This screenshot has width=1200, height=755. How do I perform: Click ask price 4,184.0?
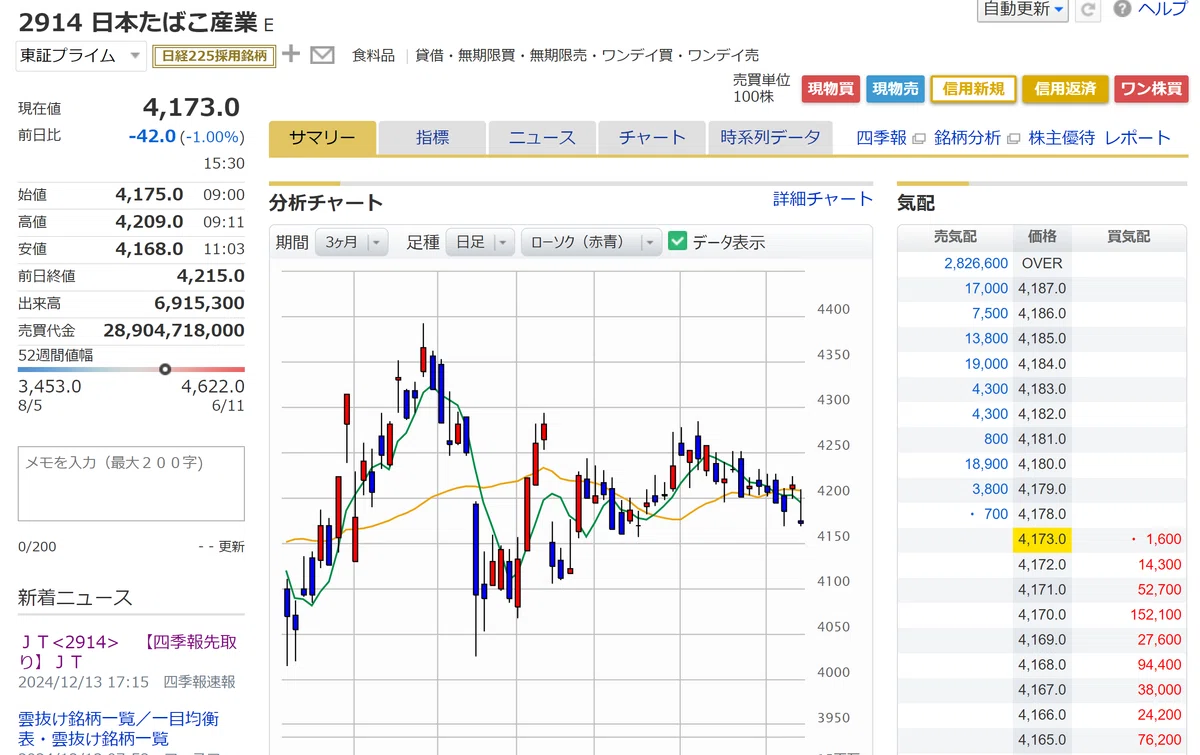[1042, 364]
